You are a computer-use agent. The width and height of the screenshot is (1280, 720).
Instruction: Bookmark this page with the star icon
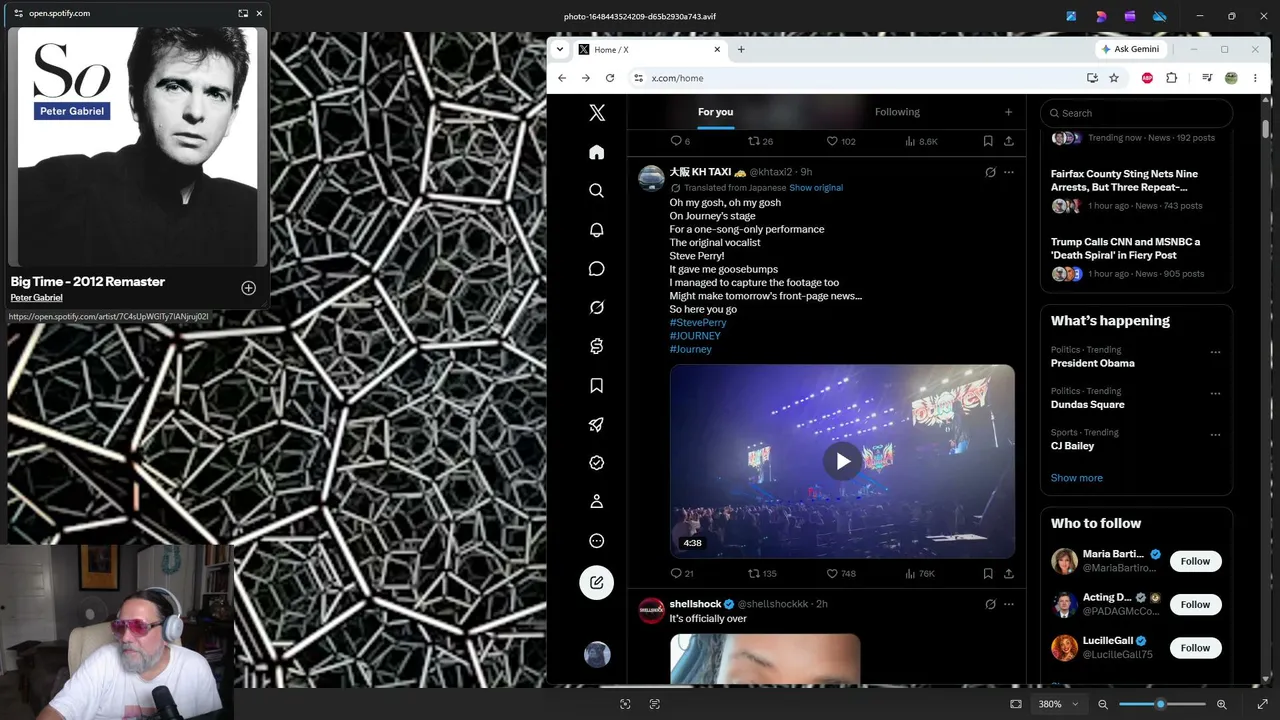click(x=1114, y=78)
